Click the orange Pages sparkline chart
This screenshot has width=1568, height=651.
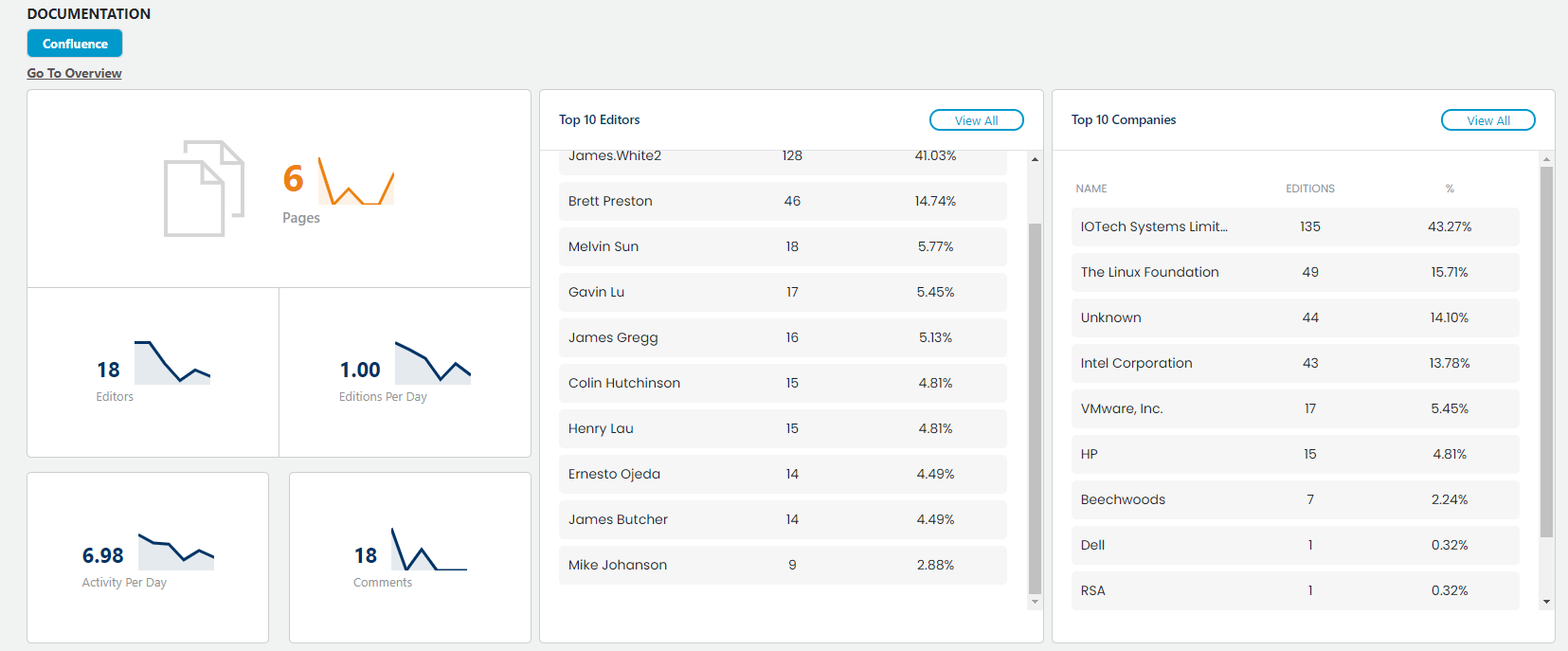point(356,182)
